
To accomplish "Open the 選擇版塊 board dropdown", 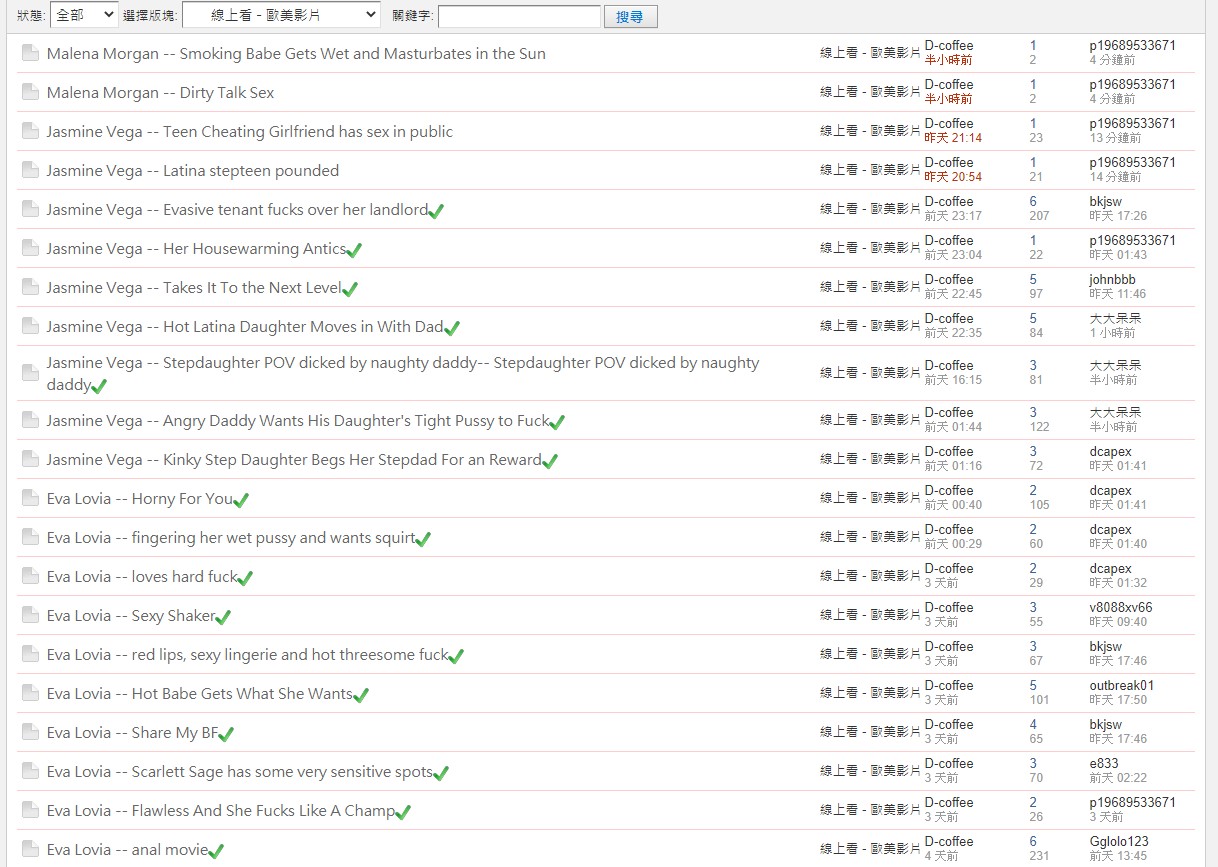I will (281, 15).
